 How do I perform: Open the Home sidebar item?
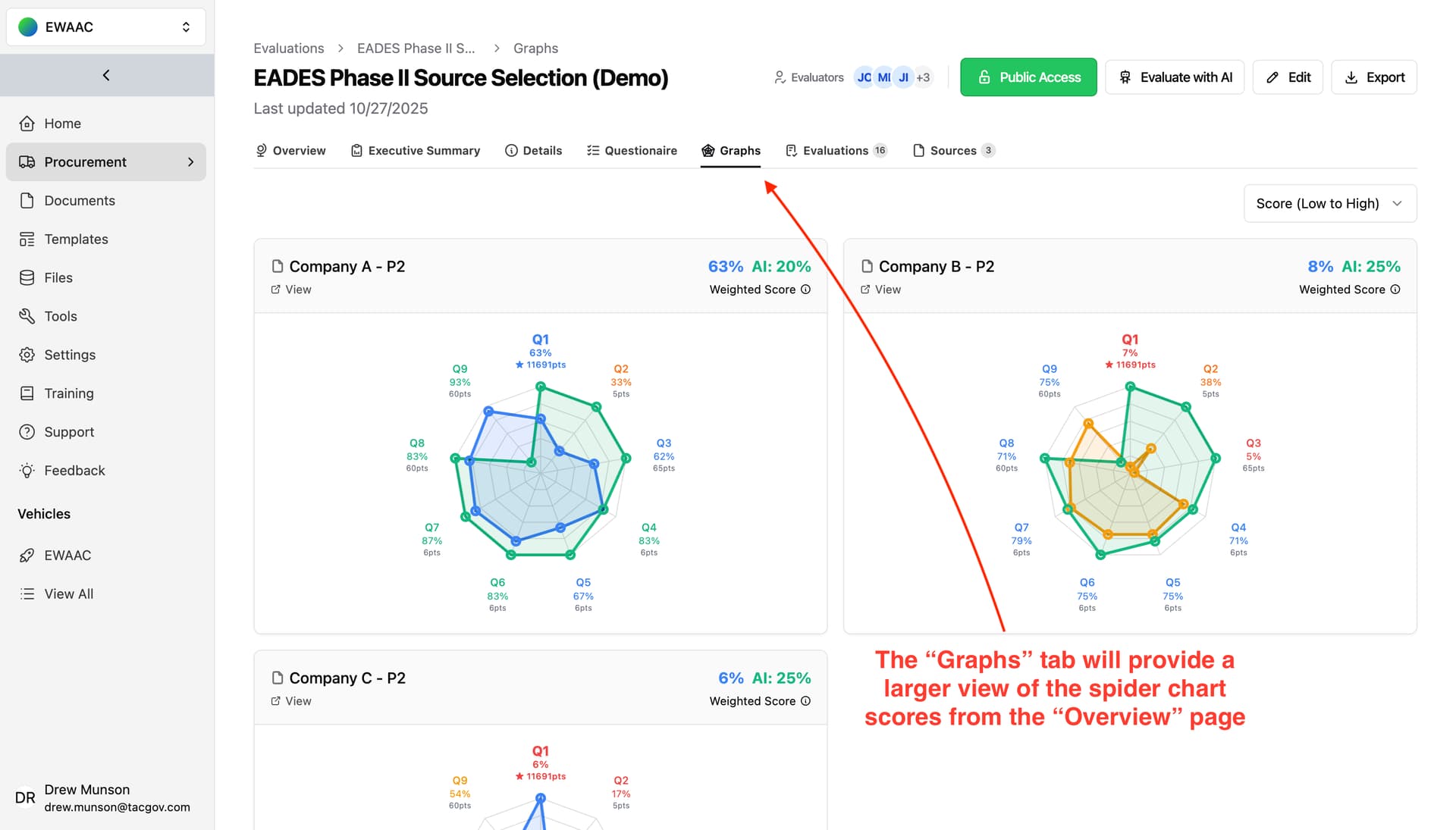tap(62, 124)
